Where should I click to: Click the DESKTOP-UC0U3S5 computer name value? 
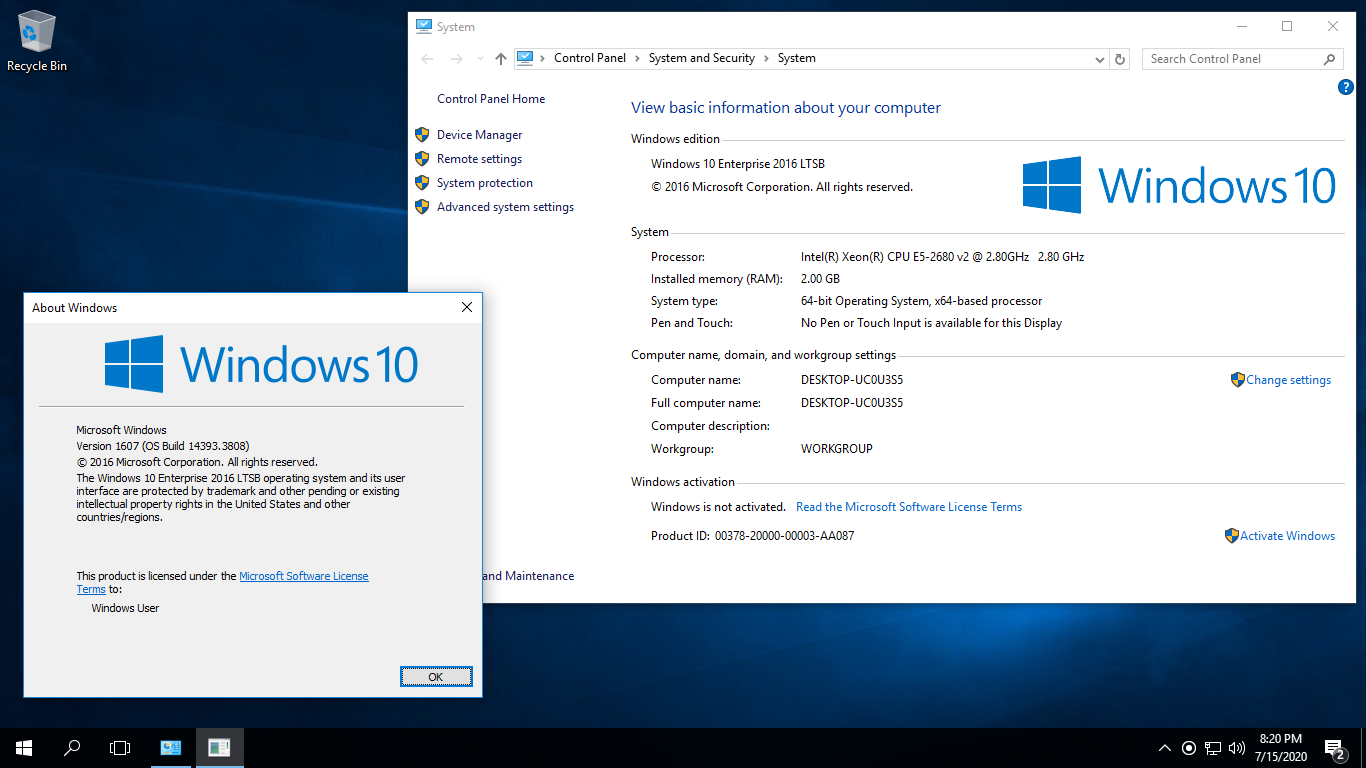click(x=852, y=380)
